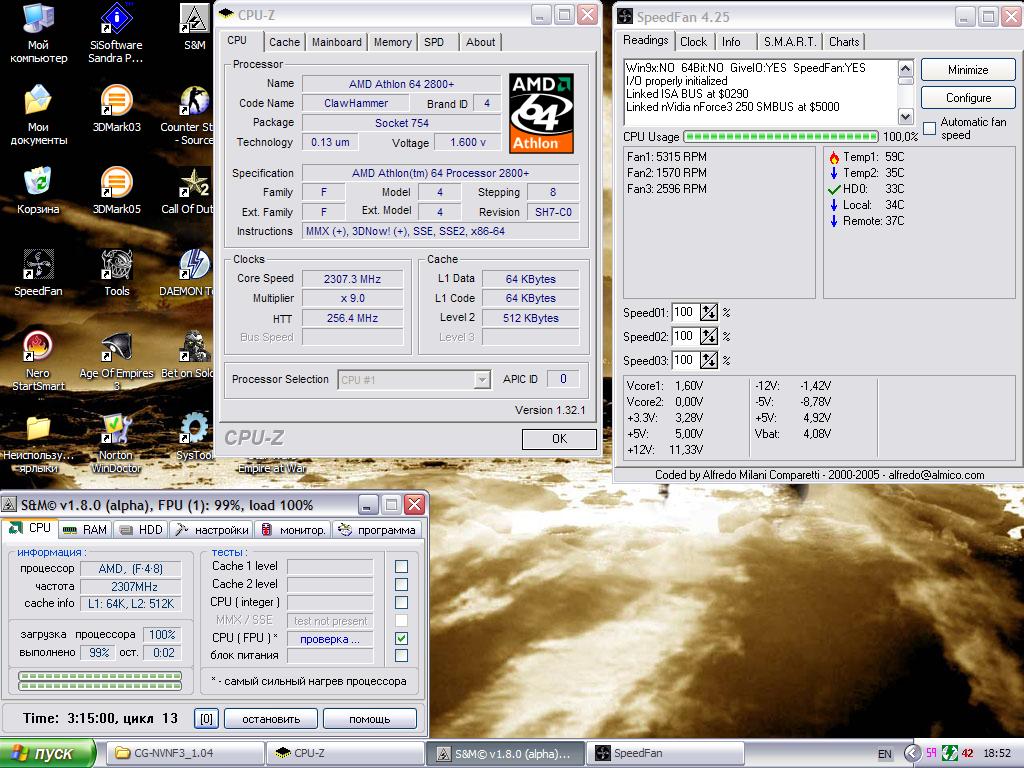Launch the SpeedFan desktop shortcut
Viewport: 1024px width, 768px height.
[39, 273]
